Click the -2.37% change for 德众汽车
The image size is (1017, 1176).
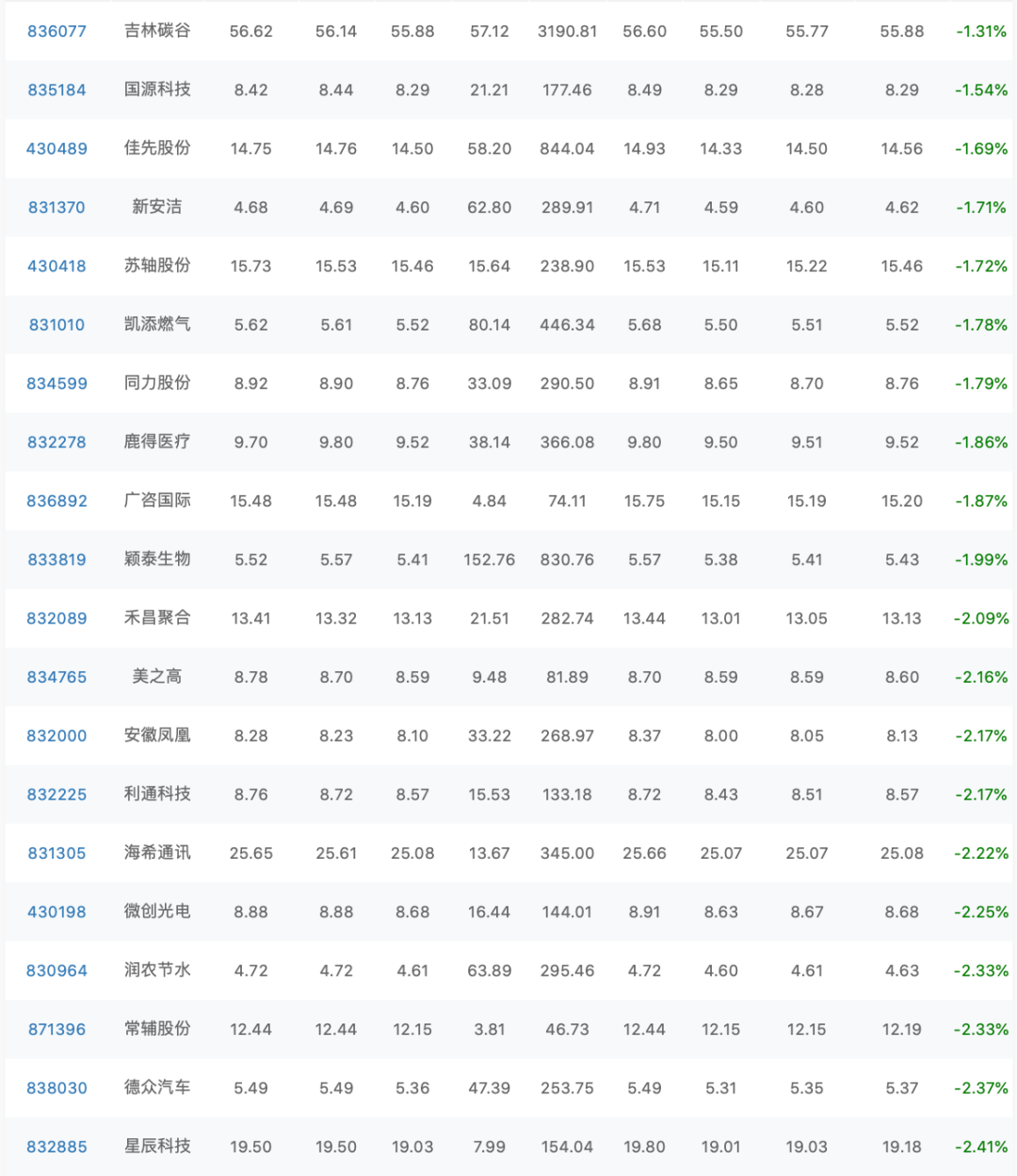981,1087
